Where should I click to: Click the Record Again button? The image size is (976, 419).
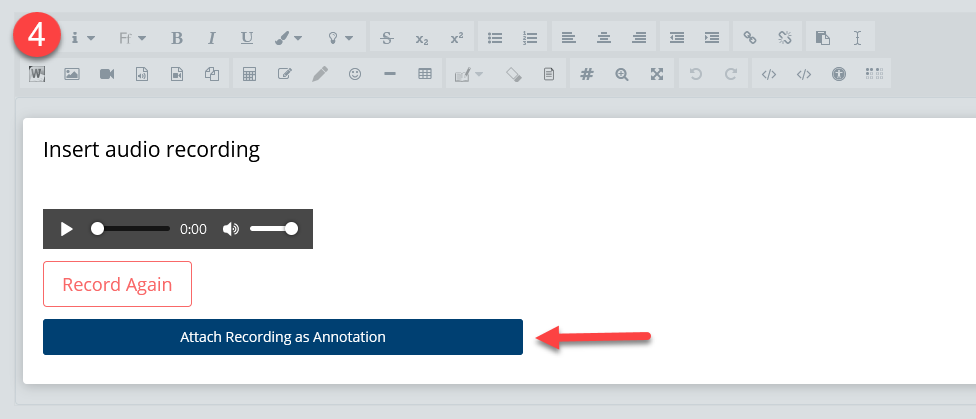coord(117,284)
